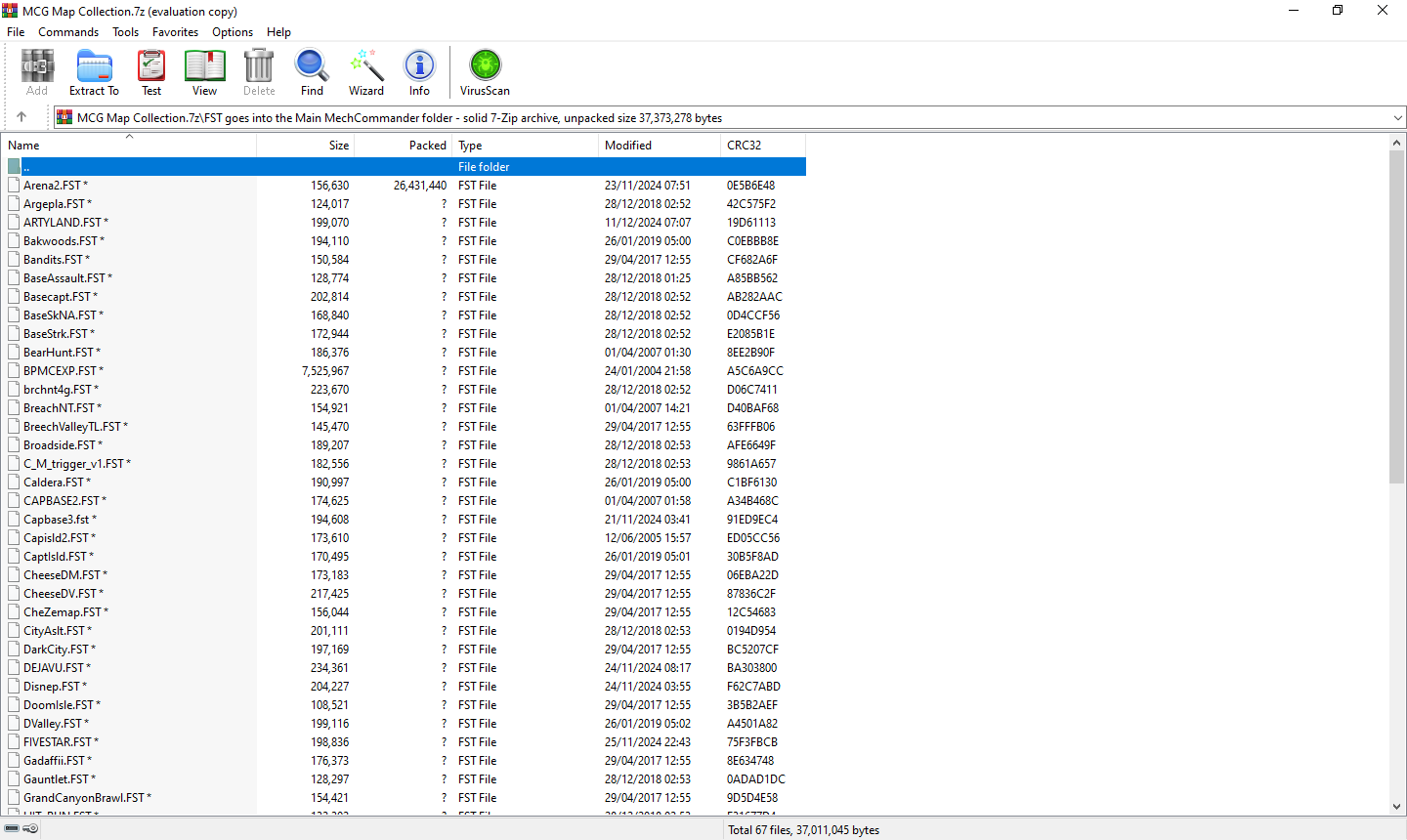Sort files by CRC32 column header
Image resolution: width=1407 pixels, height=840 pixels.
[x=762, y=146]
